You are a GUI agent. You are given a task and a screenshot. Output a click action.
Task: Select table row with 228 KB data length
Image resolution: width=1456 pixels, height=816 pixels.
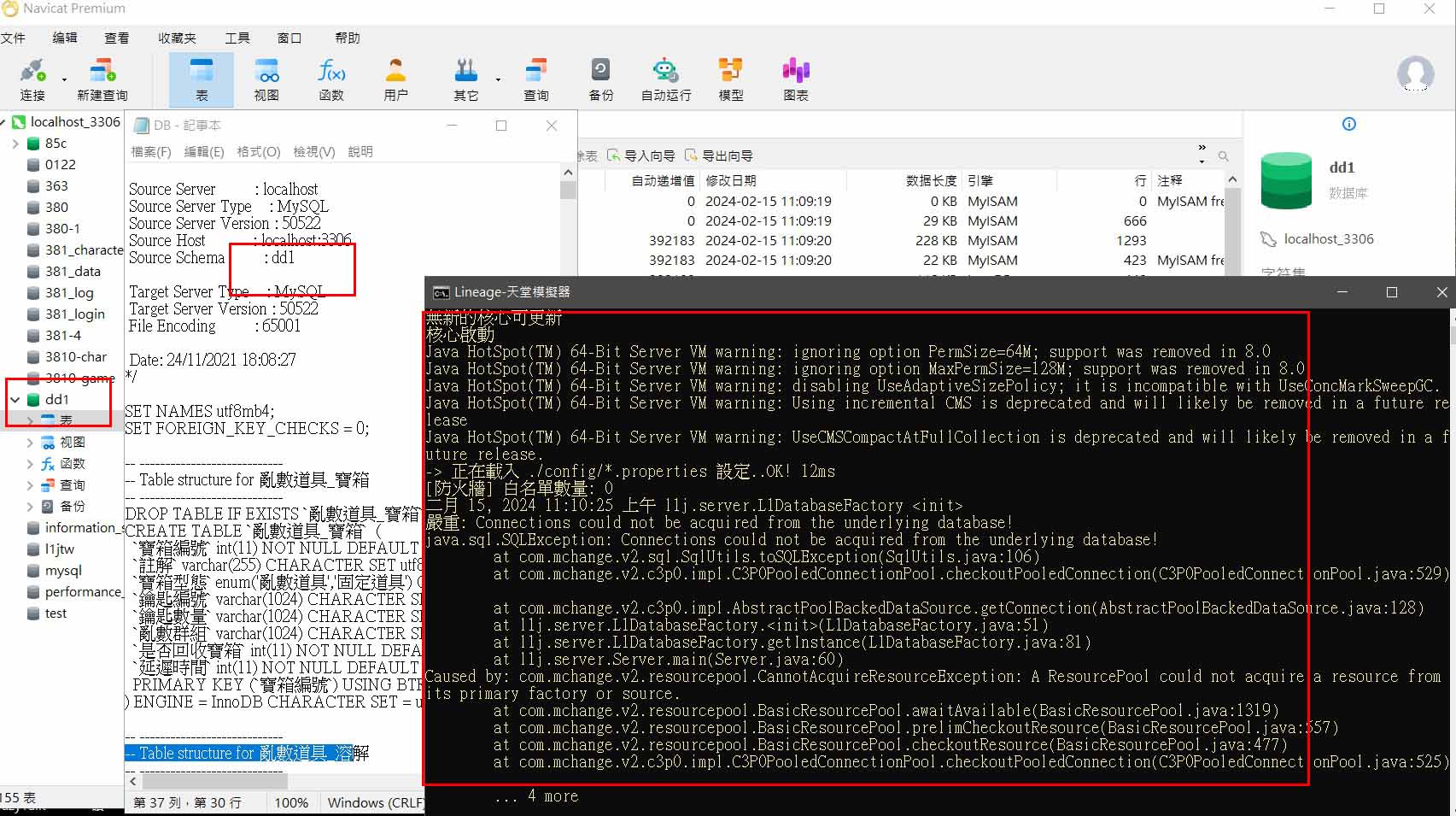coord(901,241)
